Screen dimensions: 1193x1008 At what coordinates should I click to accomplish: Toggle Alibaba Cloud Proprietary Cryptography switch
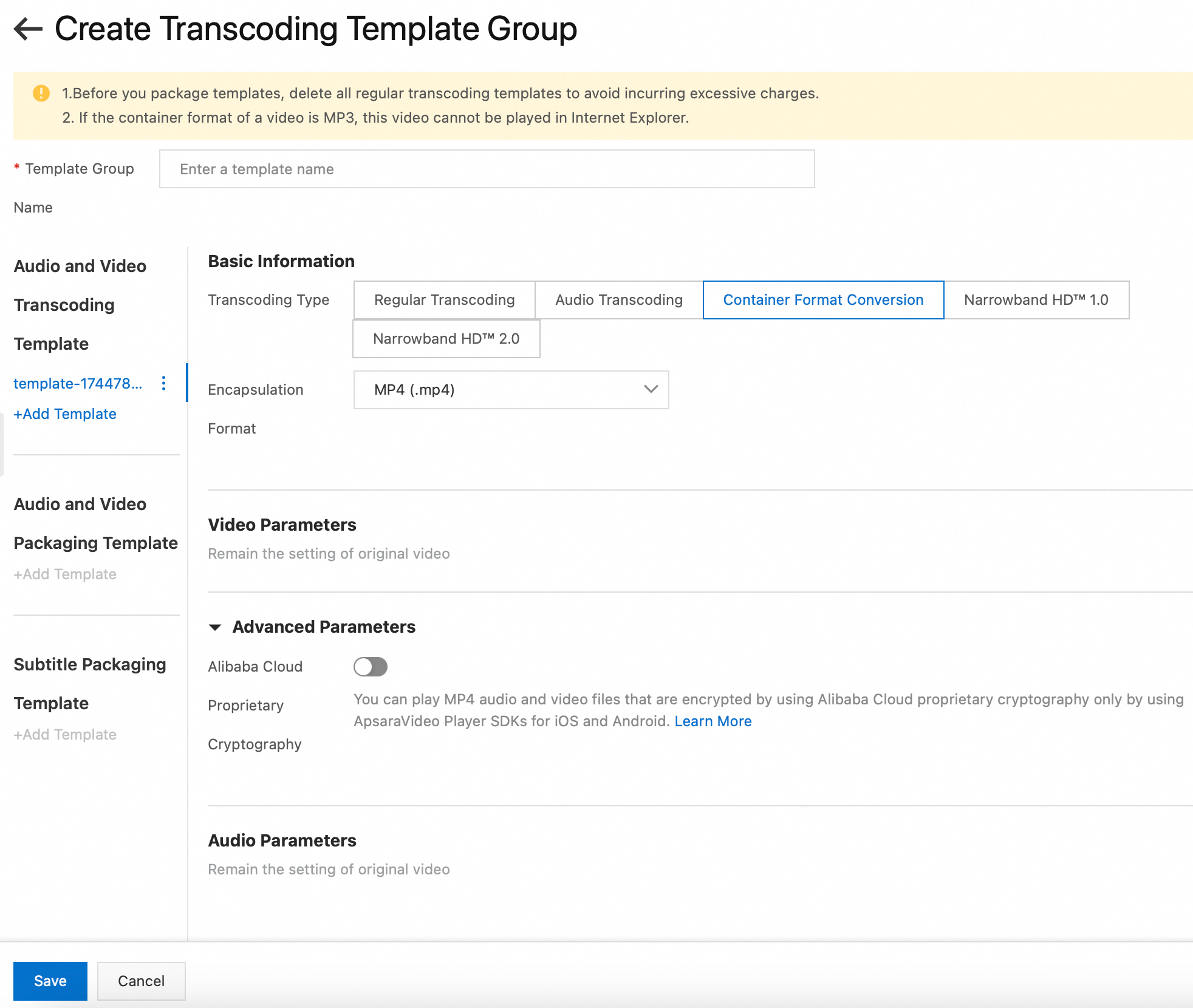[371, 666]
